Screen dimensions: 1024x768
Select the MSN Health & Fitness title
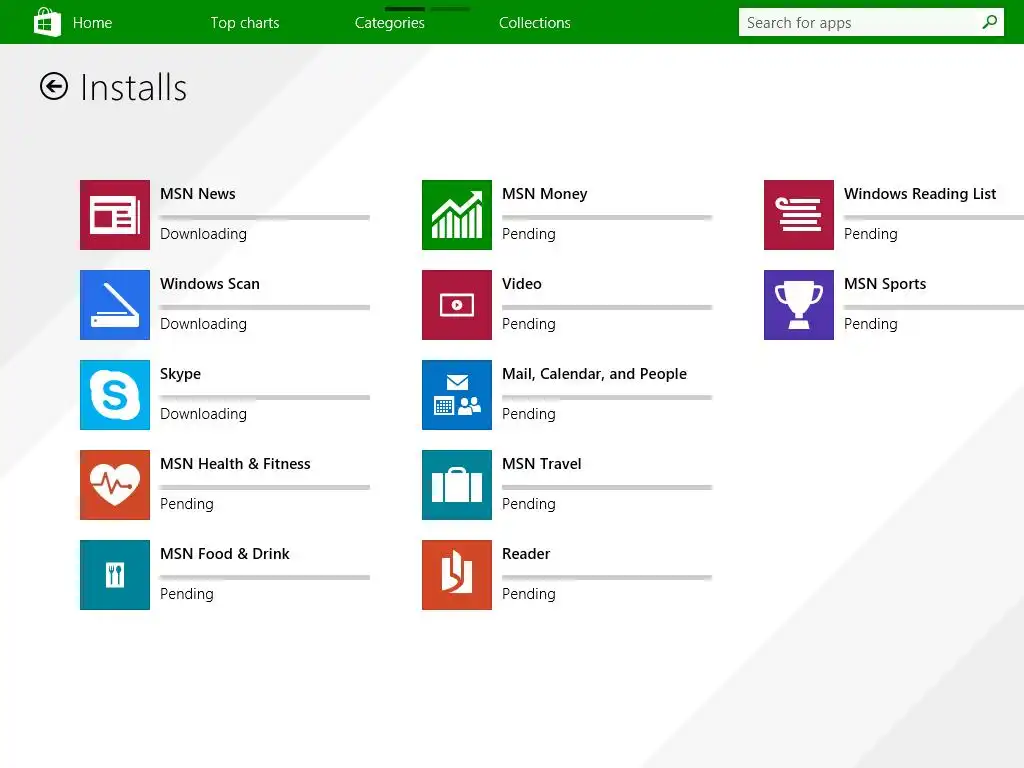235,464
